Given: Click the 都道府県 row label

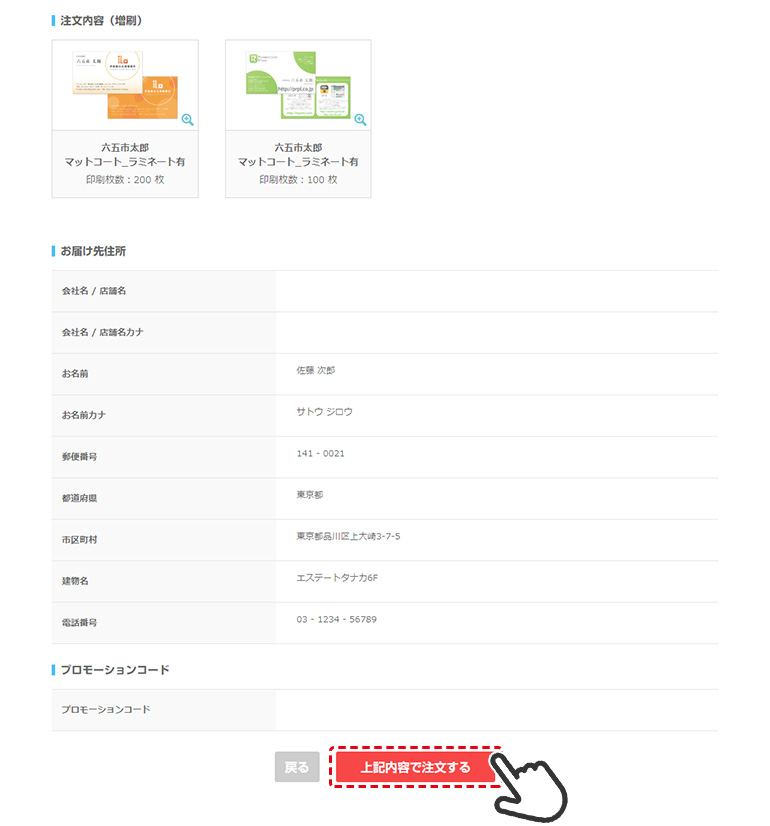Looking at the screenshot, I should (x=80, y=498).
